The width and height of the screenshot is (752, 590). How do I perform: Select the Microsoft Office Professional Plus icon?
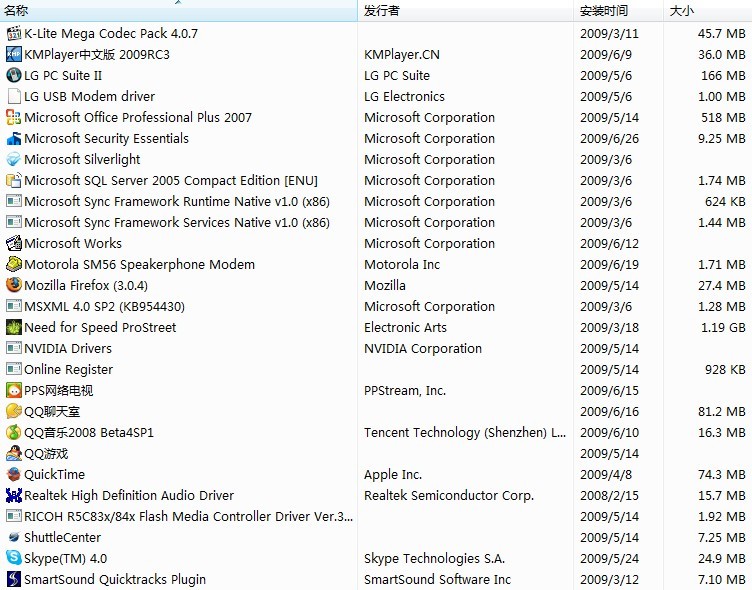(x=14, y=118)
